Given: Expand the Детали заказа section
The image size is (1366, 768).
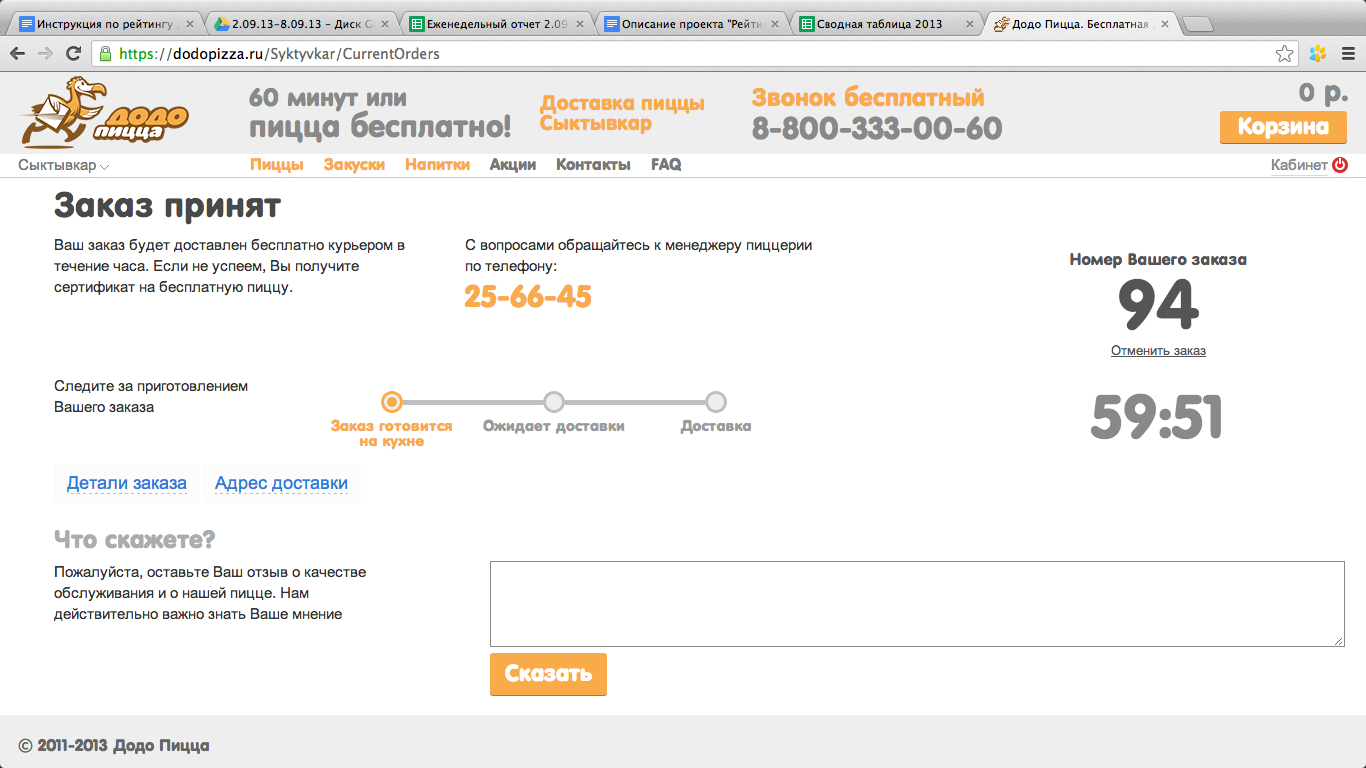Looking at the screenshot, I should click(126, 484).
